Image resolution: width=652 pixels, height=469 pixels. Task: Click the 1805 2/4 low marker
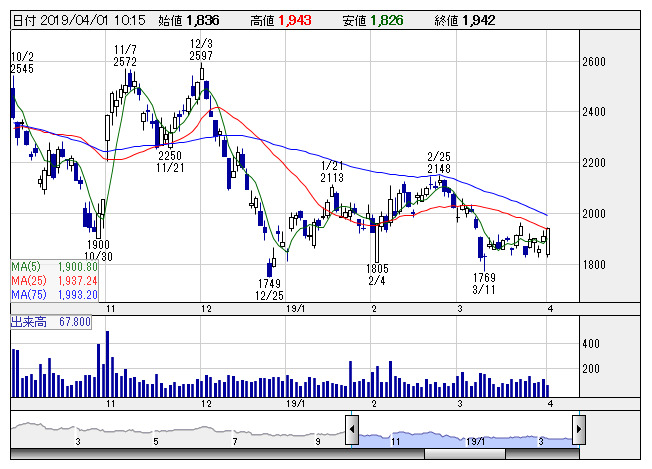tap(377, 274)
